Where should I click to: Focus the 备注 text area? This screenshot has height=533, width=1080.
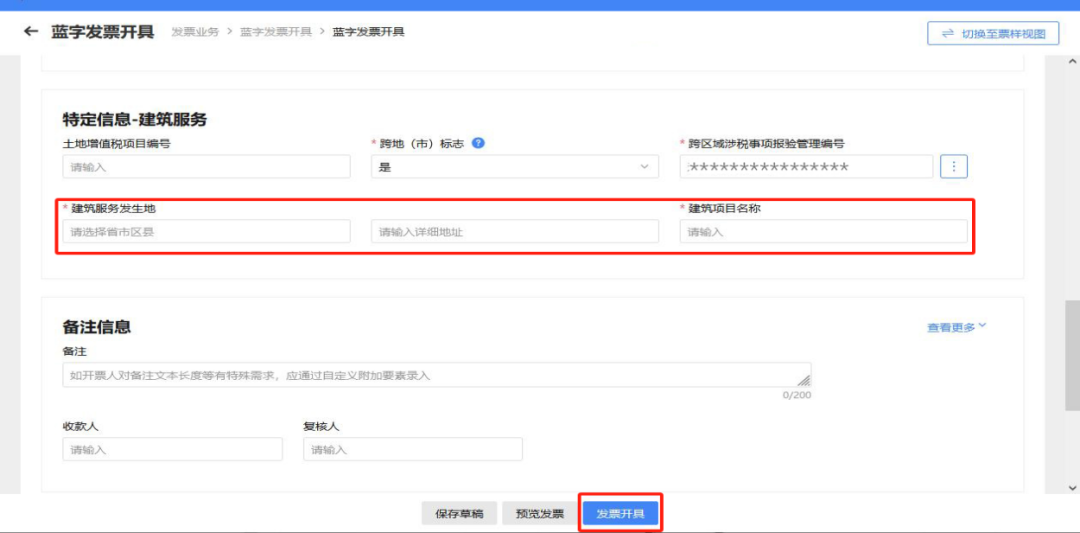tap(437, 375)
